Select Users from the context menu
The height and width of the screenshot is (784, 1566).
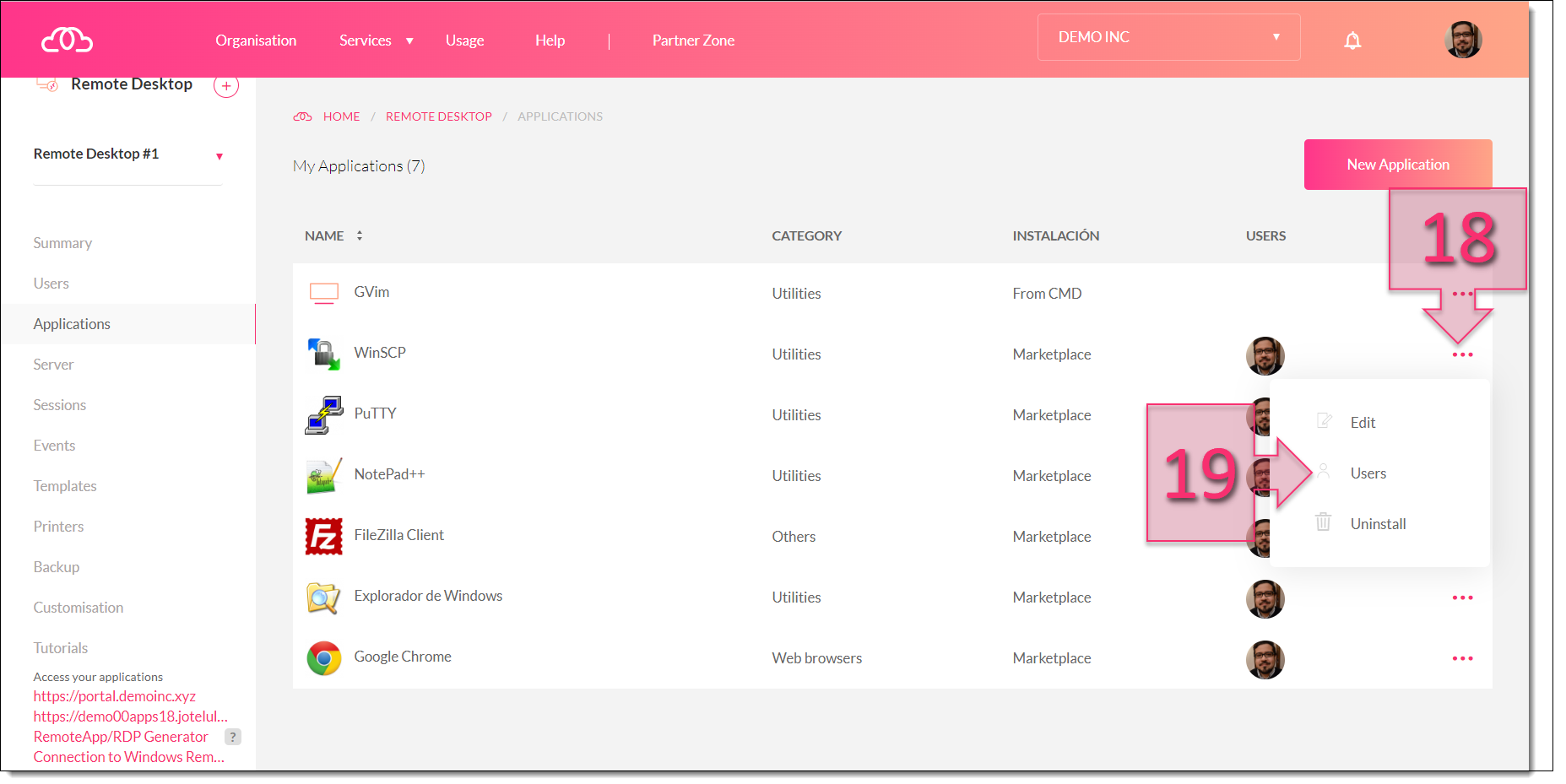pyautogui.click(x=1368, y=473)
